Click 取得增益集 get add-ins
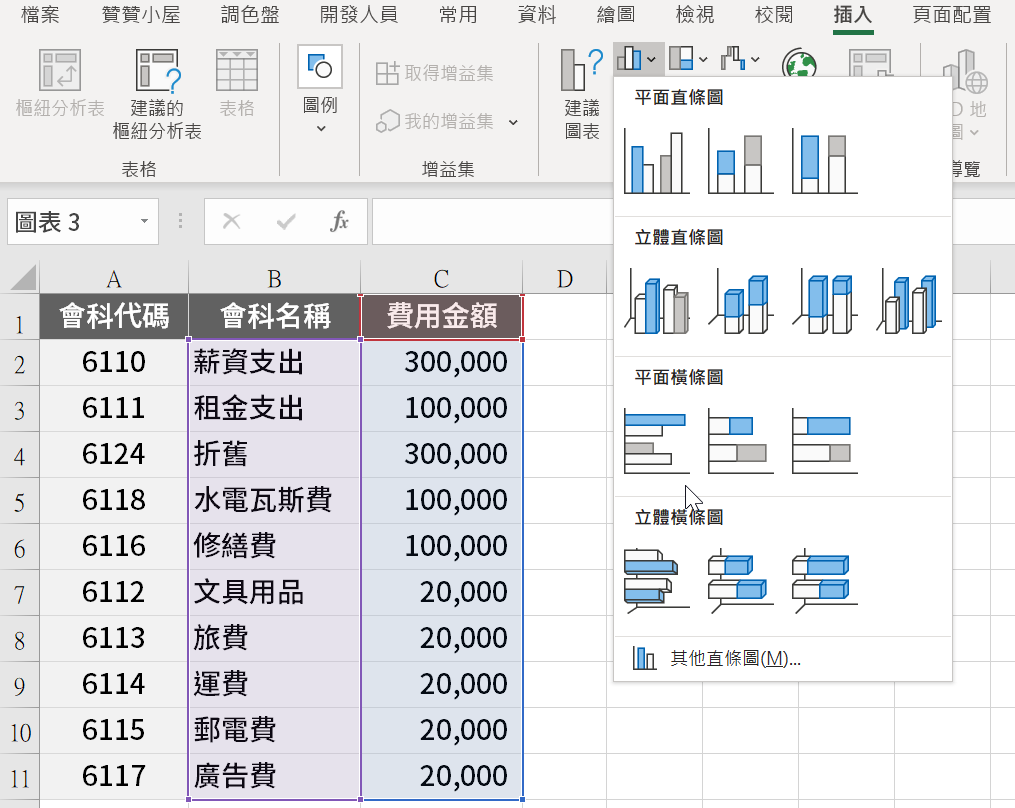The height and width of the screenshot is (808, 1015). click(x=434, y=73)
